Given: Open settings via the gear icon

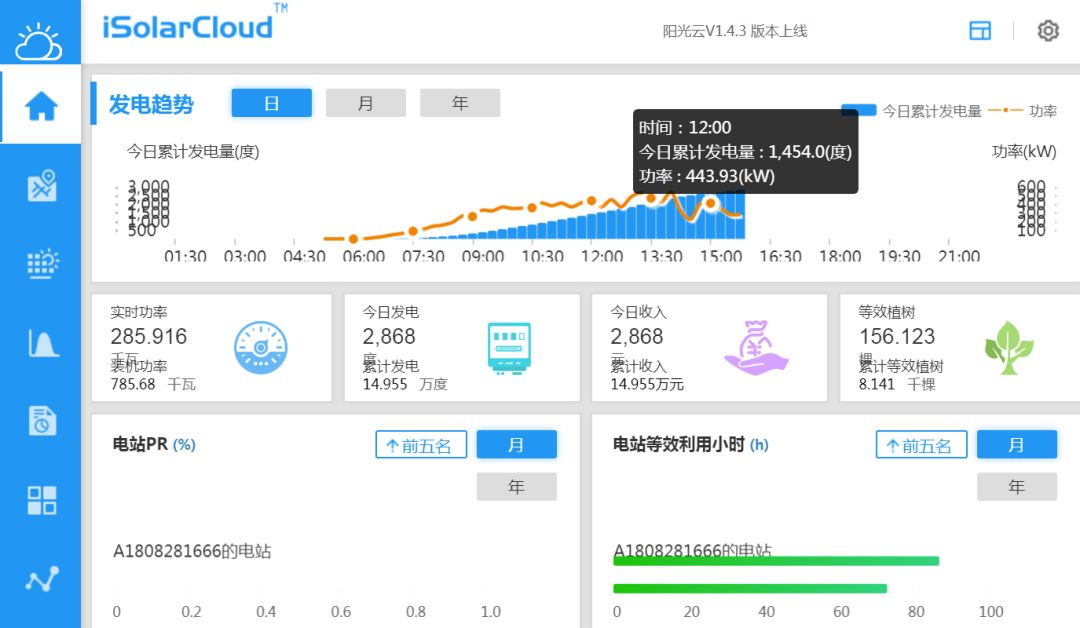Looking at the screenshot, I should 1047,31.
